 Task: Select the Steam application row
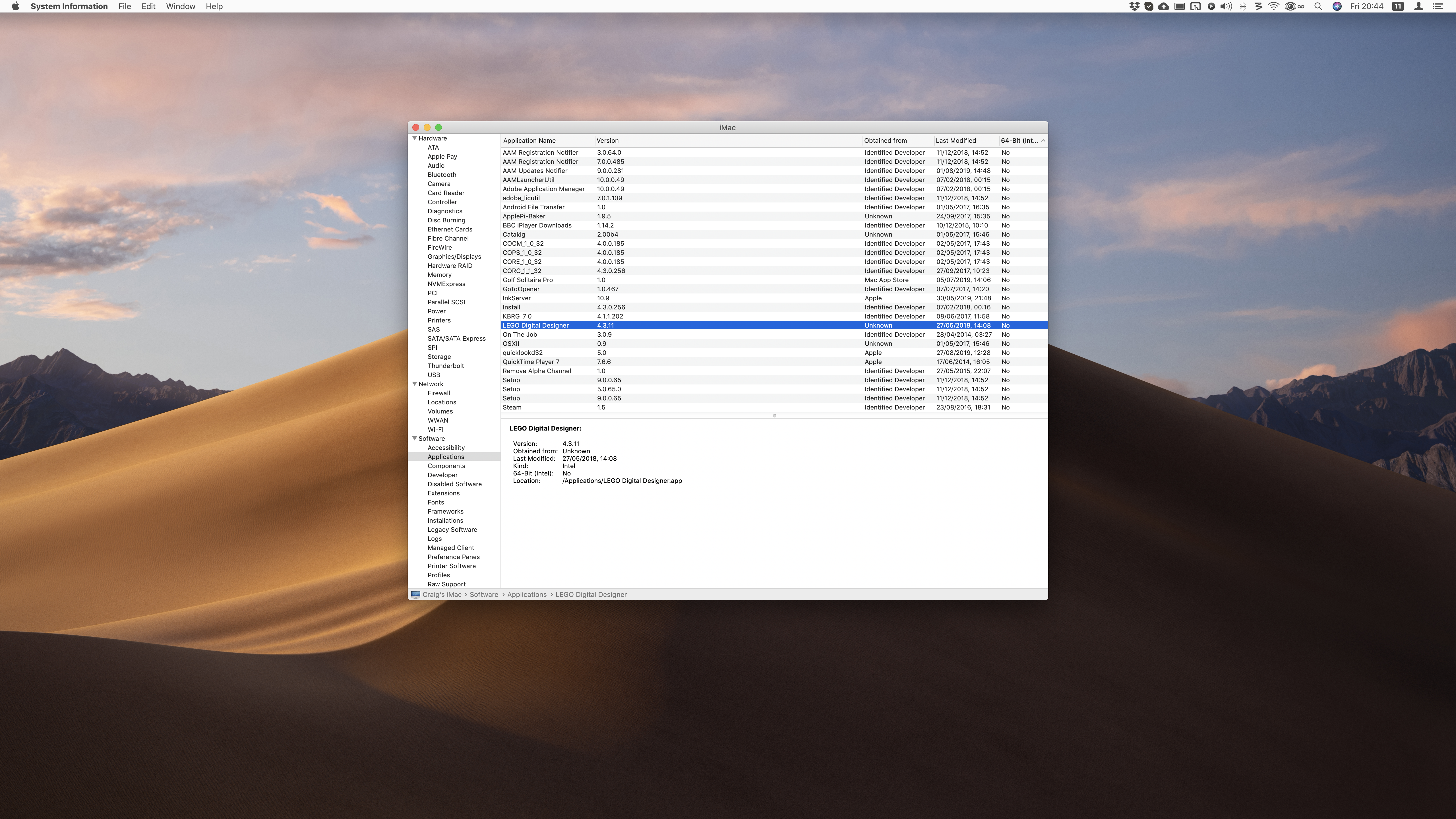coord(774,408)
